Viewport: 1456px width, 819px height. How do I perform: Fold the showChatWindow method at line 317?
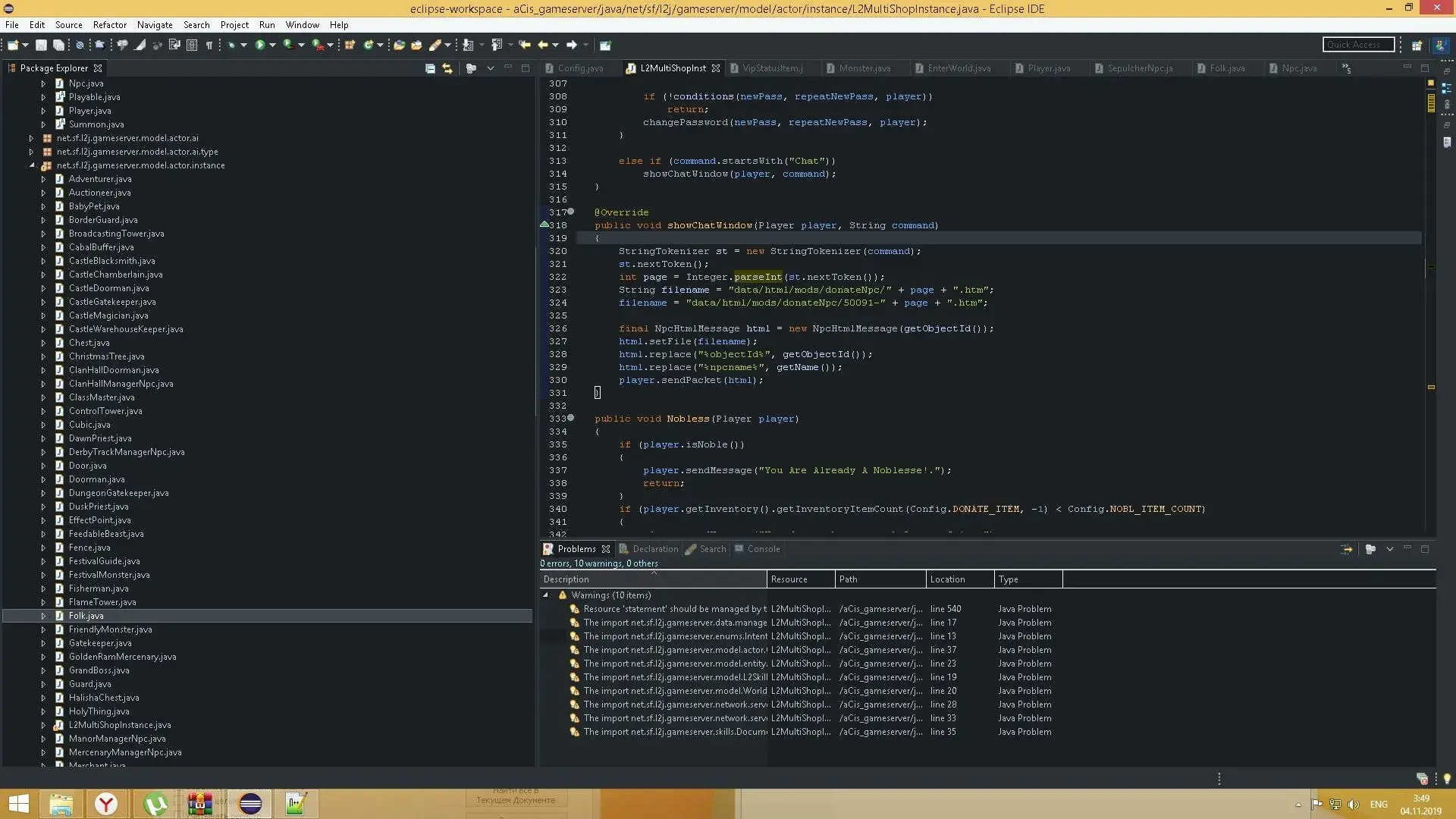pyautogui.click(x=571, y=212)
